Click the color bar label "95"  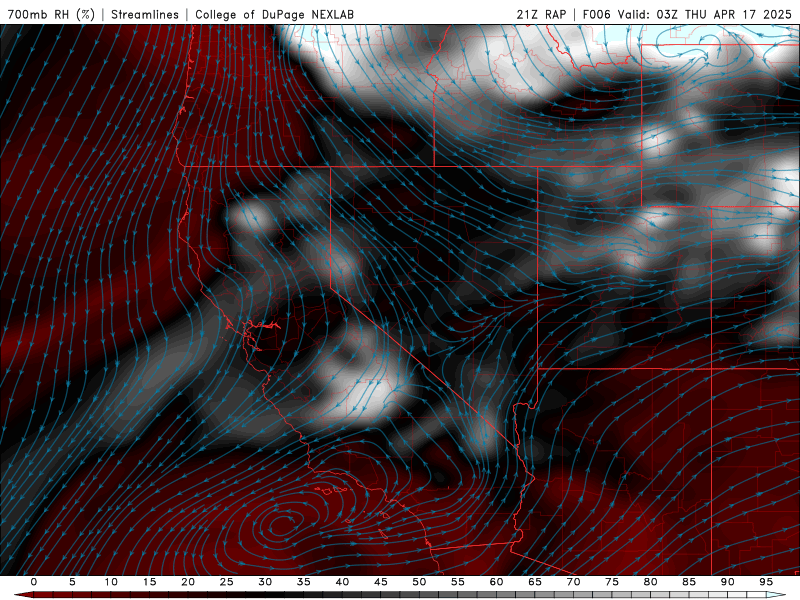tap(765, 582)
